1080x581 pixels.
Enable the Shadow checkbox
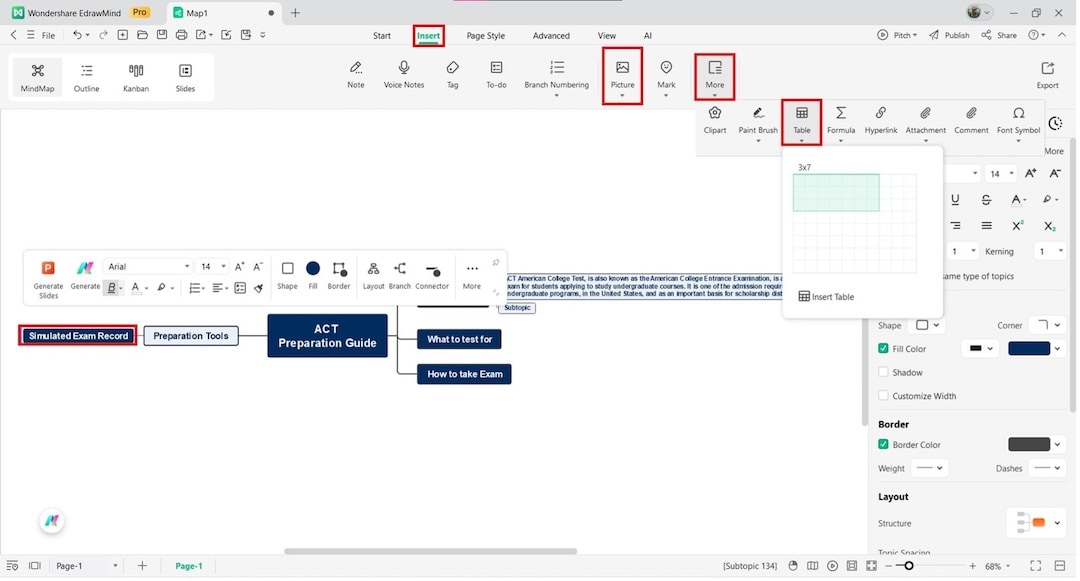click(884, 372)
